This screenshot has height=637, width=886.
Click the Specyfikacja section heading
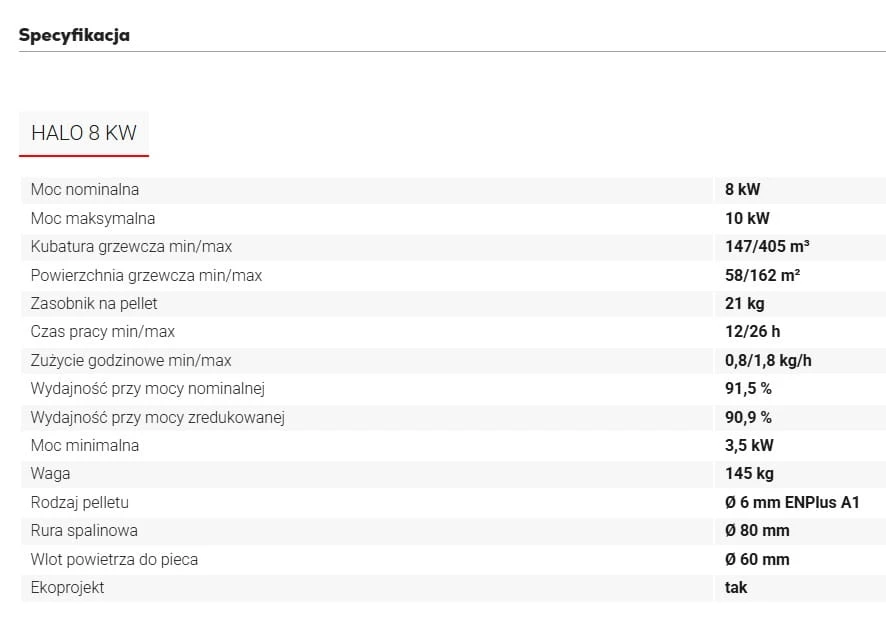[x=74, y=35]
